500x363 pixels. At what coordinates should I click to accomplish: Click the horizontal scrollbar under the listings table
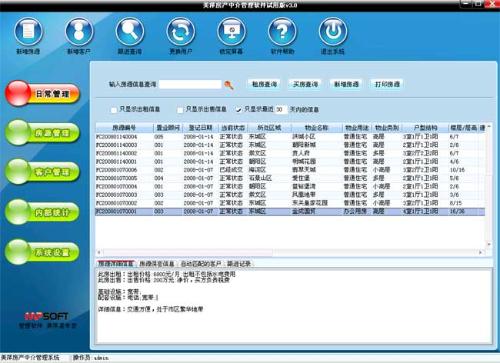(289, 252)
